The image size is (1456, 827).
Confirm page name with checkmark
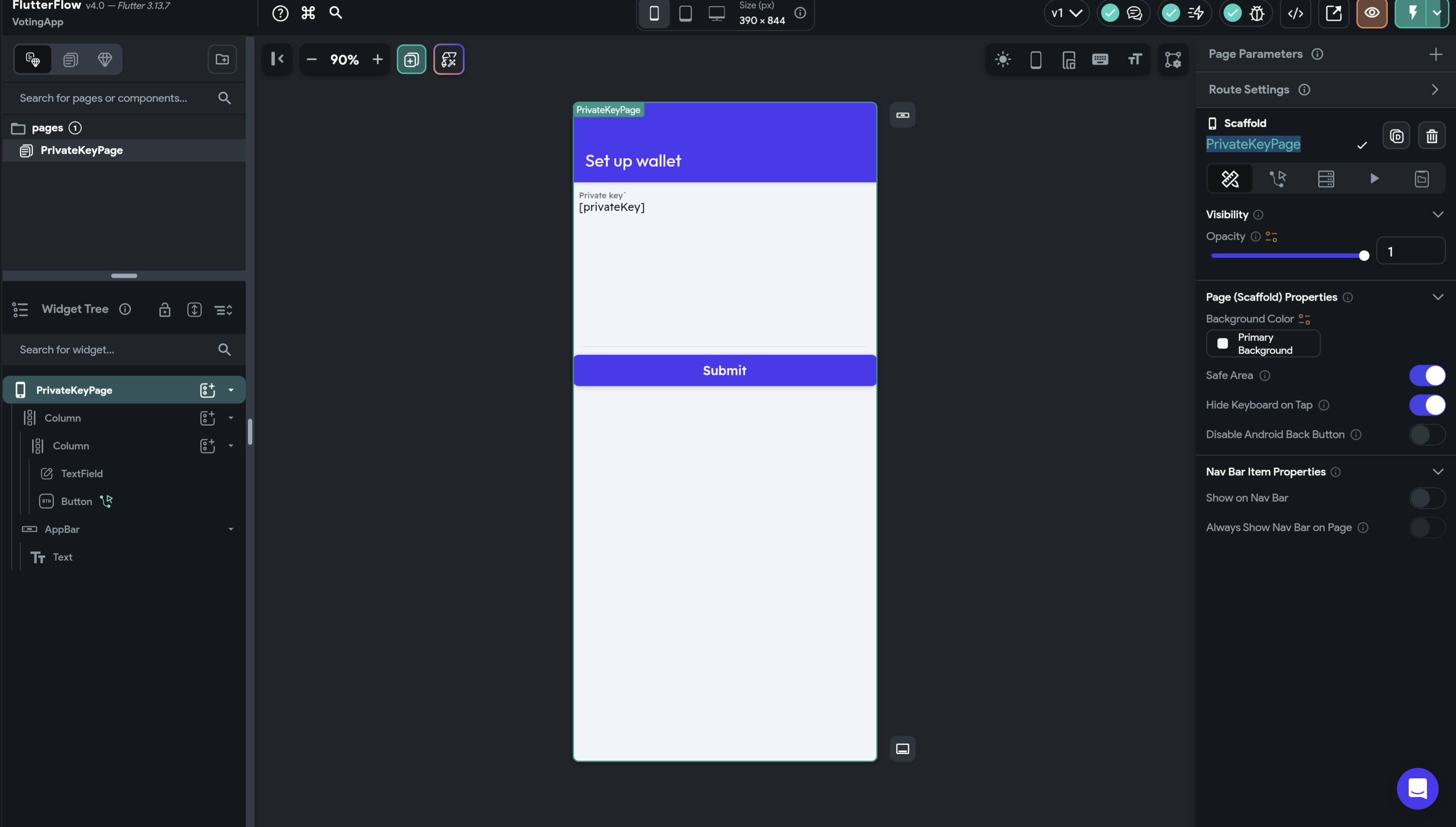(x=1362, y=146)
